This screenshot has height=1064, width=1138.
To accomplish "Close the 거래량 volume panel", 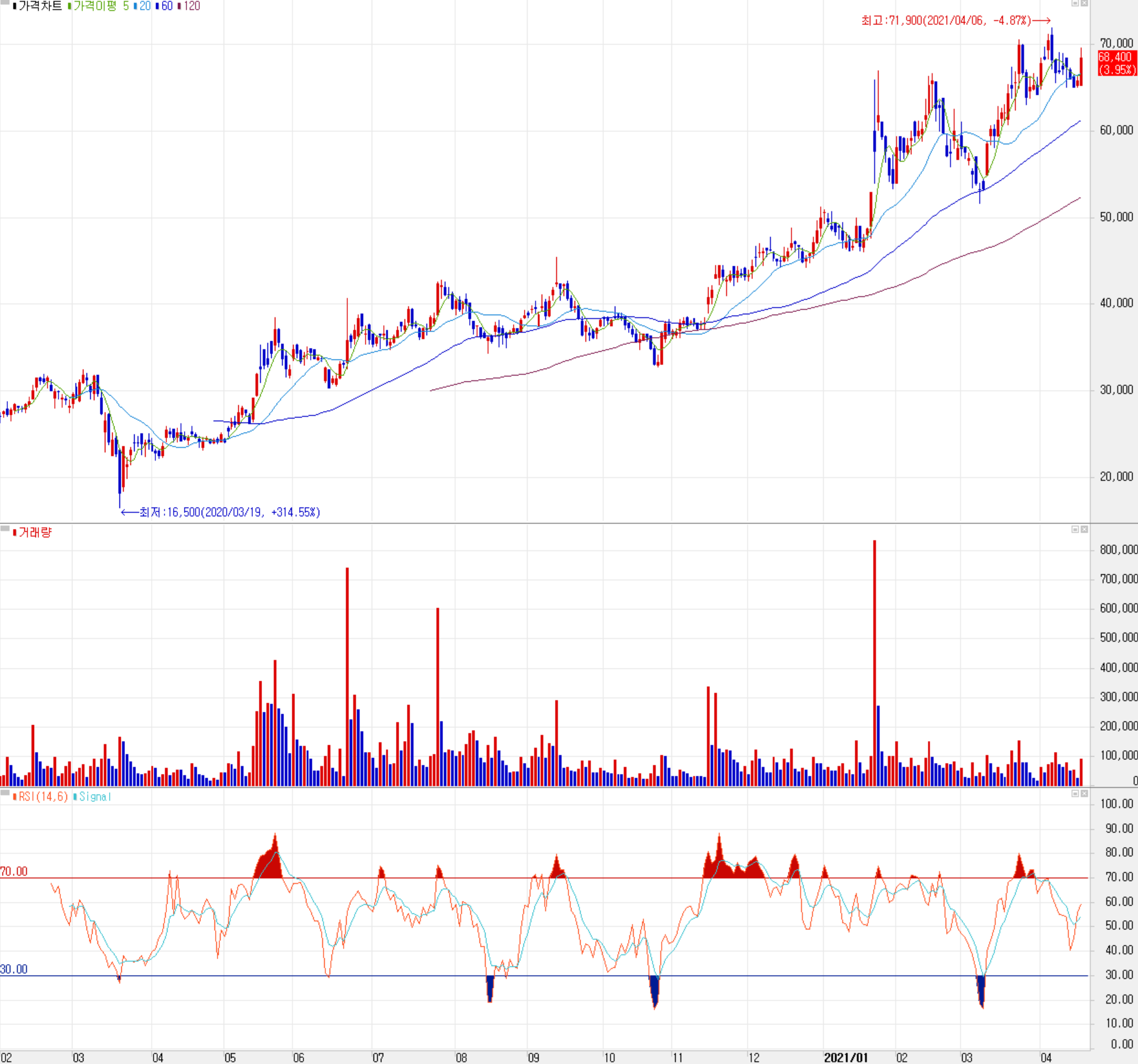I will point(1084,529).
